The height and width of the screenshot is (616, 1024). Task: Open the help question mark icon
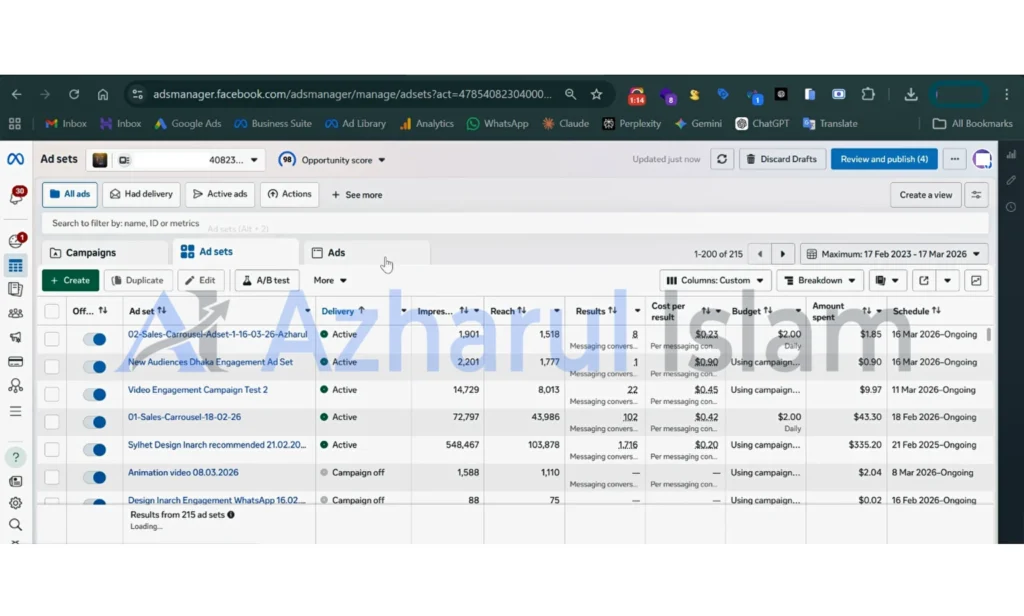[x=16, y=457]
